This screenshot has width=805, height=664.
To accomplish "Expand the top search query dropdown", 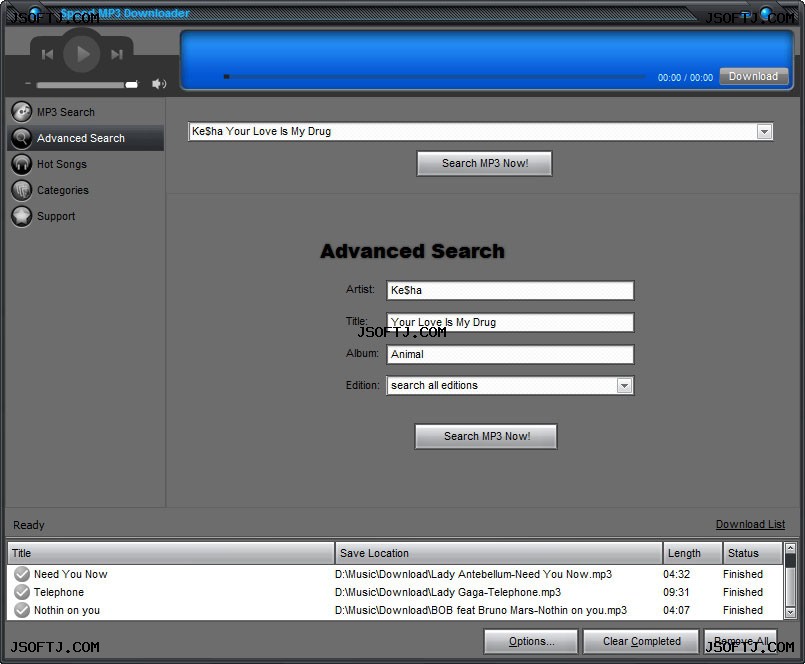I will (x=764, y=131).
